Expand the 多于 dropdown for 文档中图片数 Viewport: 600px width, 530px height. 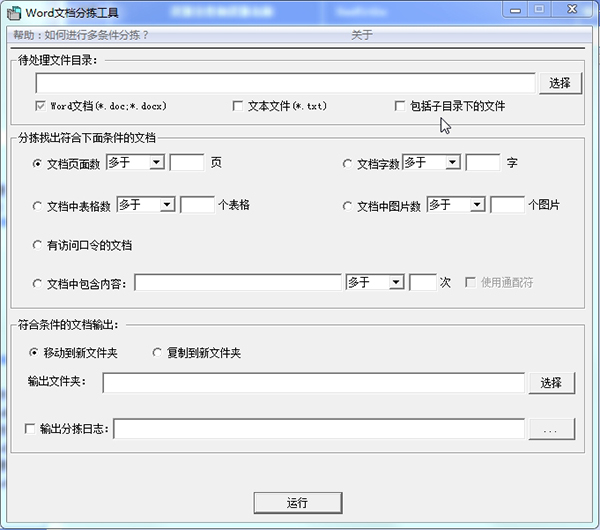point(477,205)
